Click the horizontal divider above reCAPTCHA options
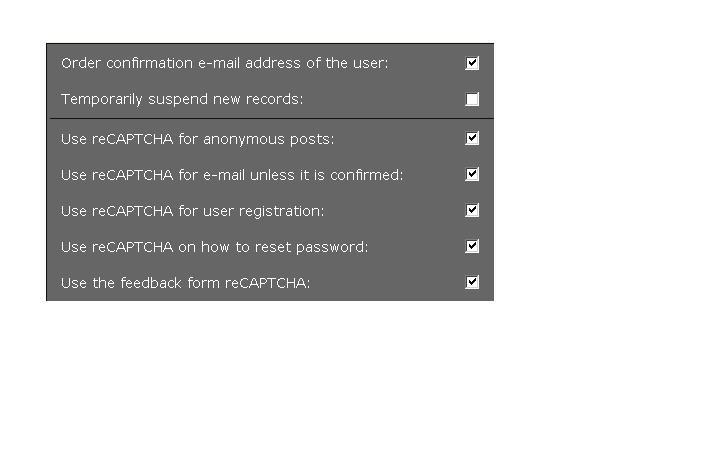 [x=270, y=119]
